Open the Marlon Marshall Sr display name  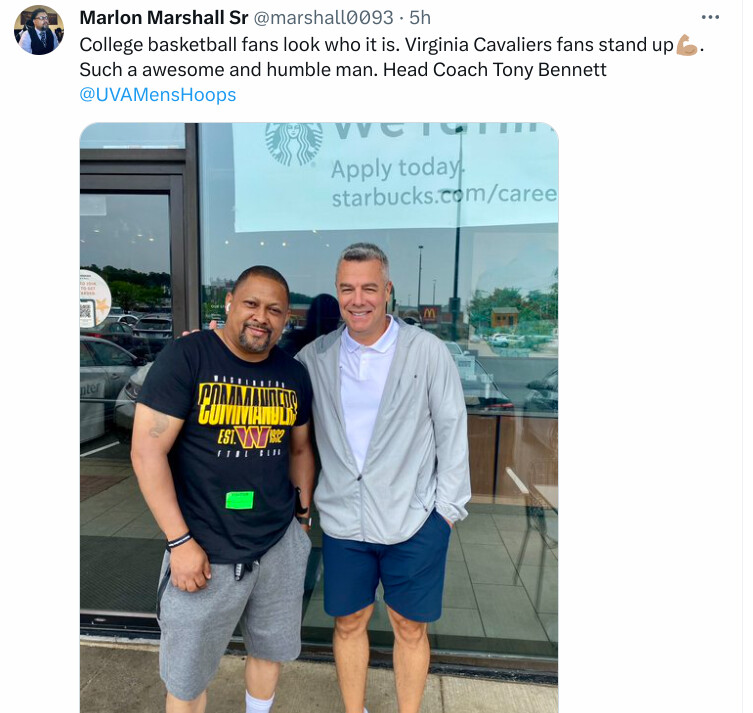(x=164, y=18)
